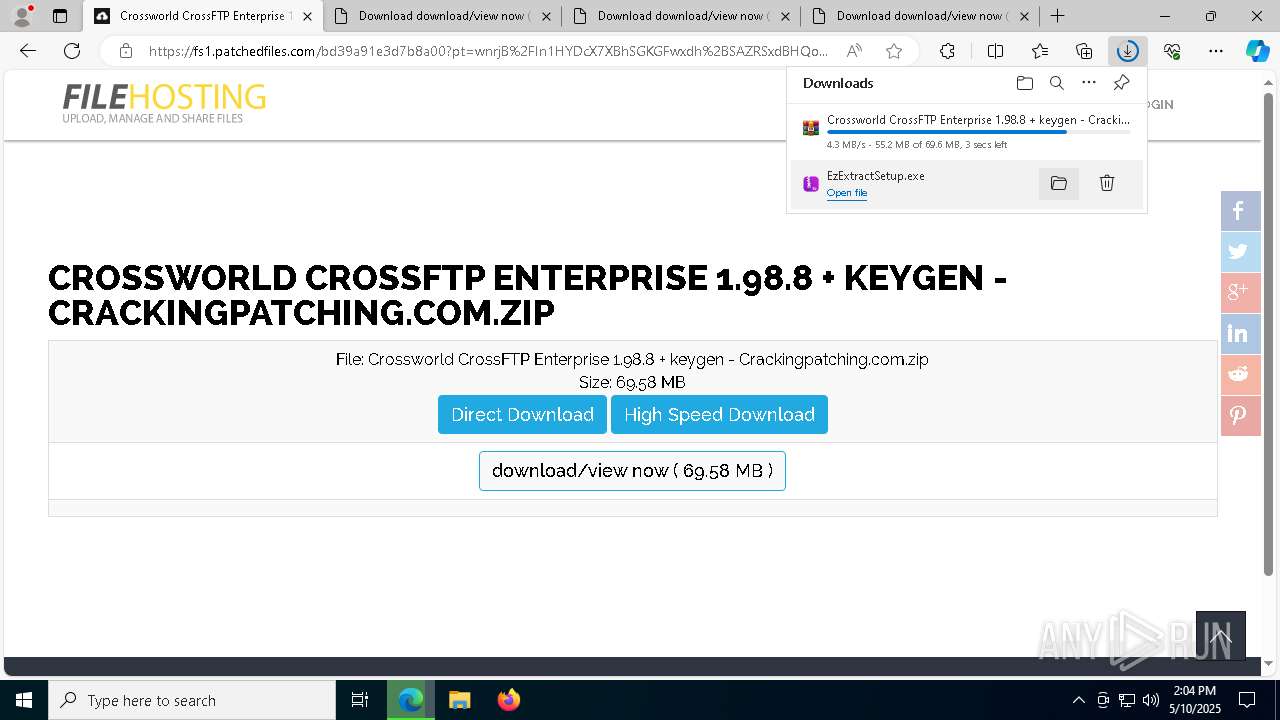Show hidden system tray icons
This screenshot has height=720, width=1280.
[x=1078, y=700]
